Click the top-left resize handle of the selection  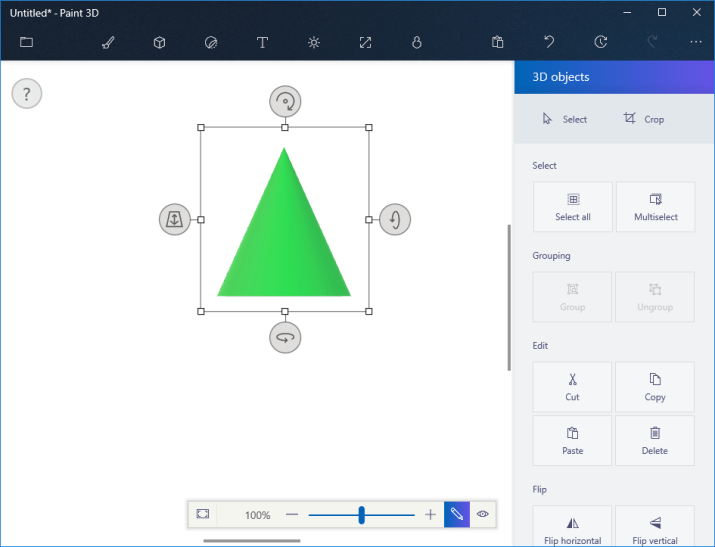pos(201,128)
